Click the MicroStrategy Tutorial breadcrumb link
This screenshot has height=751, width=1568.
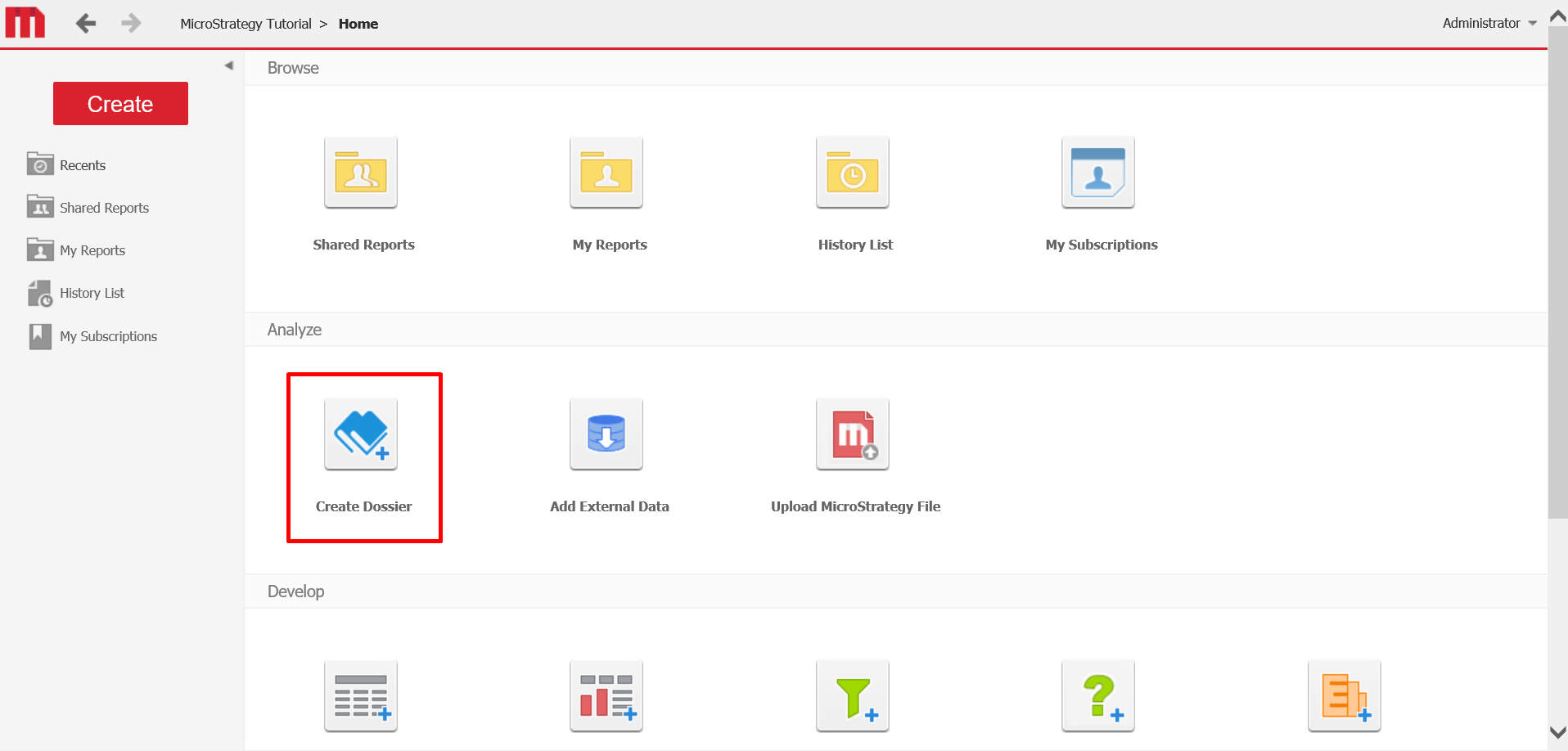(246, 24)
